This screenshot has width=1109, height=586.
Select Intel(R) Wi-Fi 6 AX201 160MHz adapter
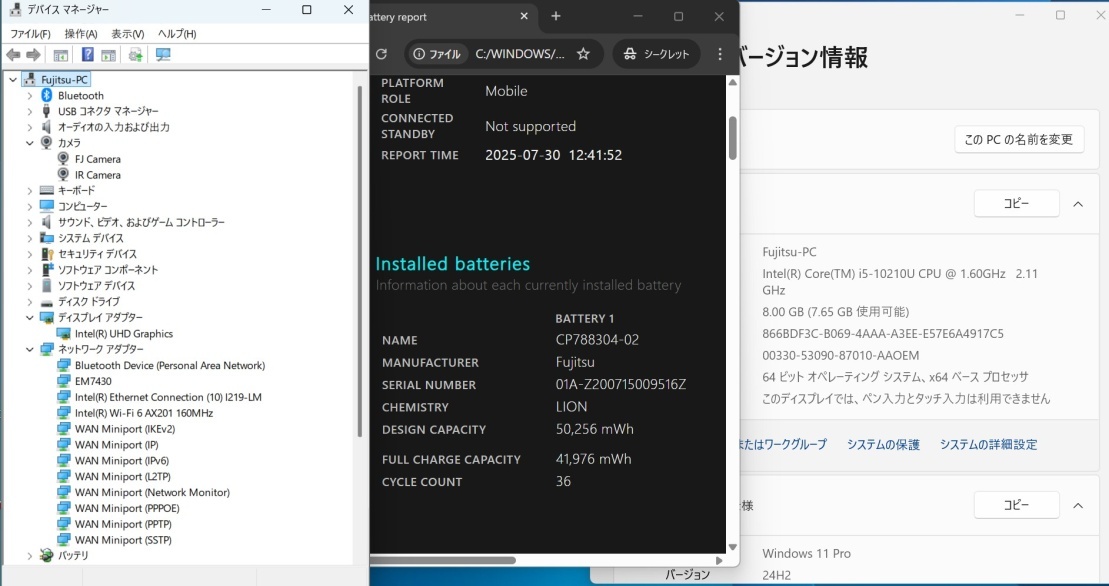click(144, 413)
